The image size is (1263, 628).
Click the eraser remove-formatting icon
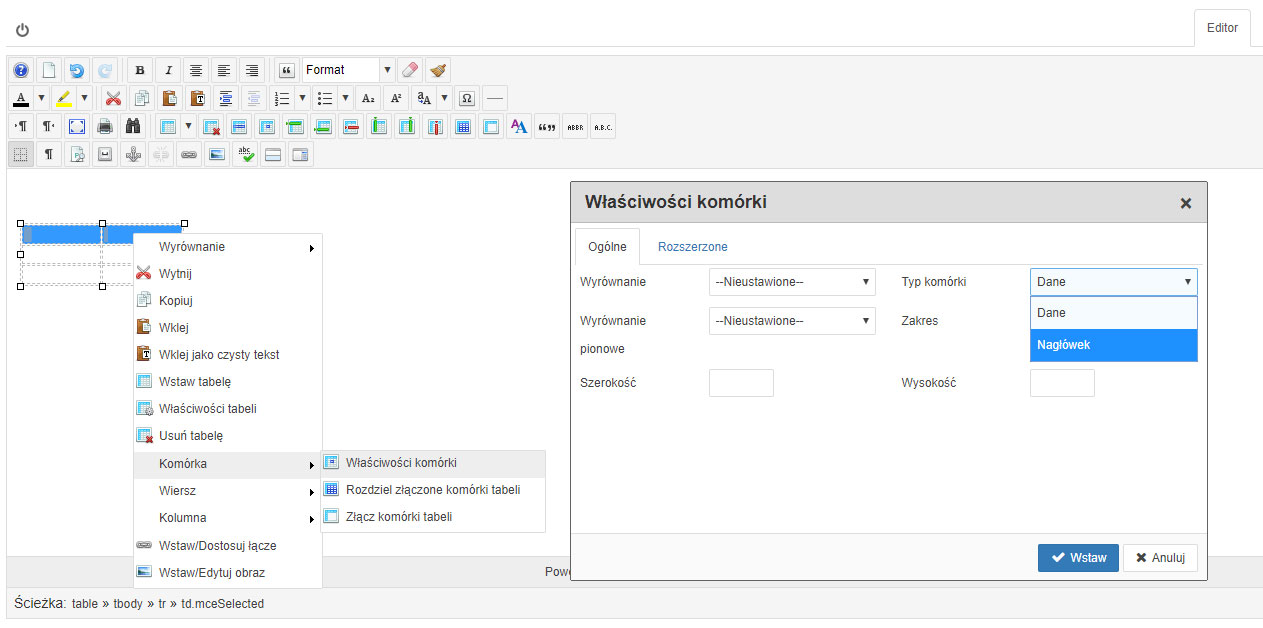(x=410, y=70)
